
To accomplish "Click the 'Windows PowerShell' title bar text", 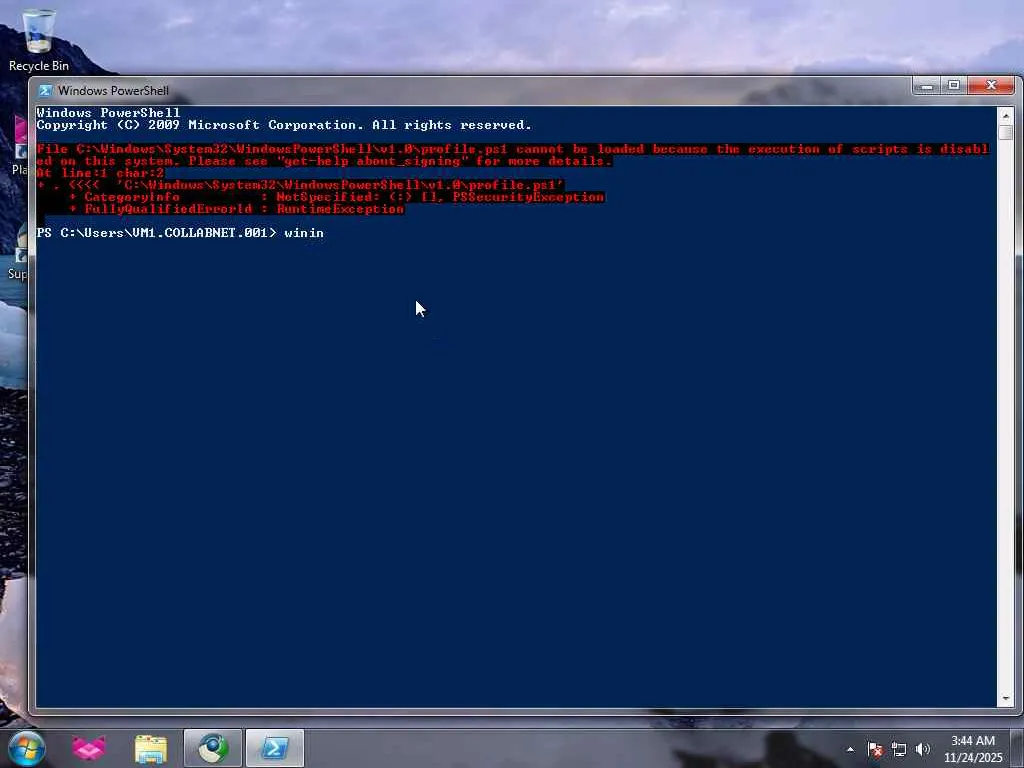I will pyautogui.click(x=113, y=91).
